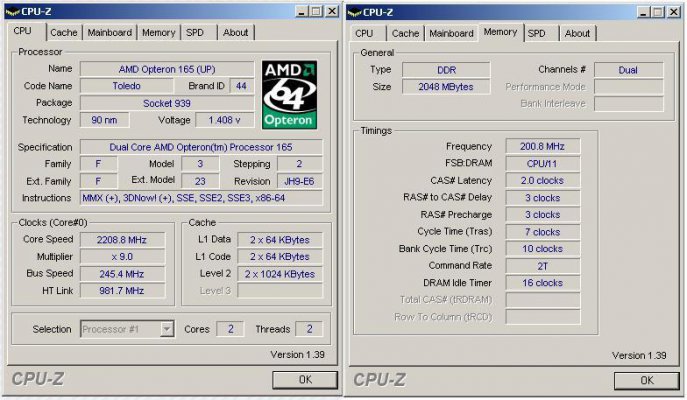Click the Cycle Time (Tras) value 7 clocks

543,232
